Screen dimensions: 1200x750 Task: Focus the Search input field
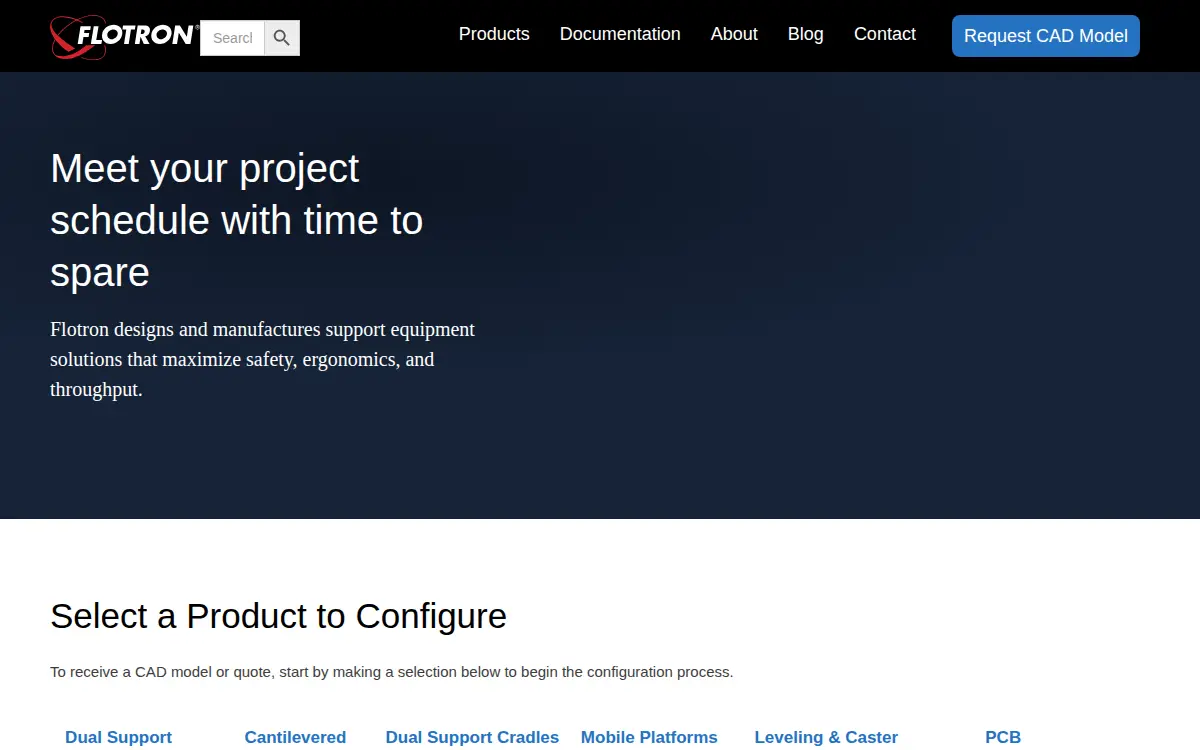coord(232,38)
